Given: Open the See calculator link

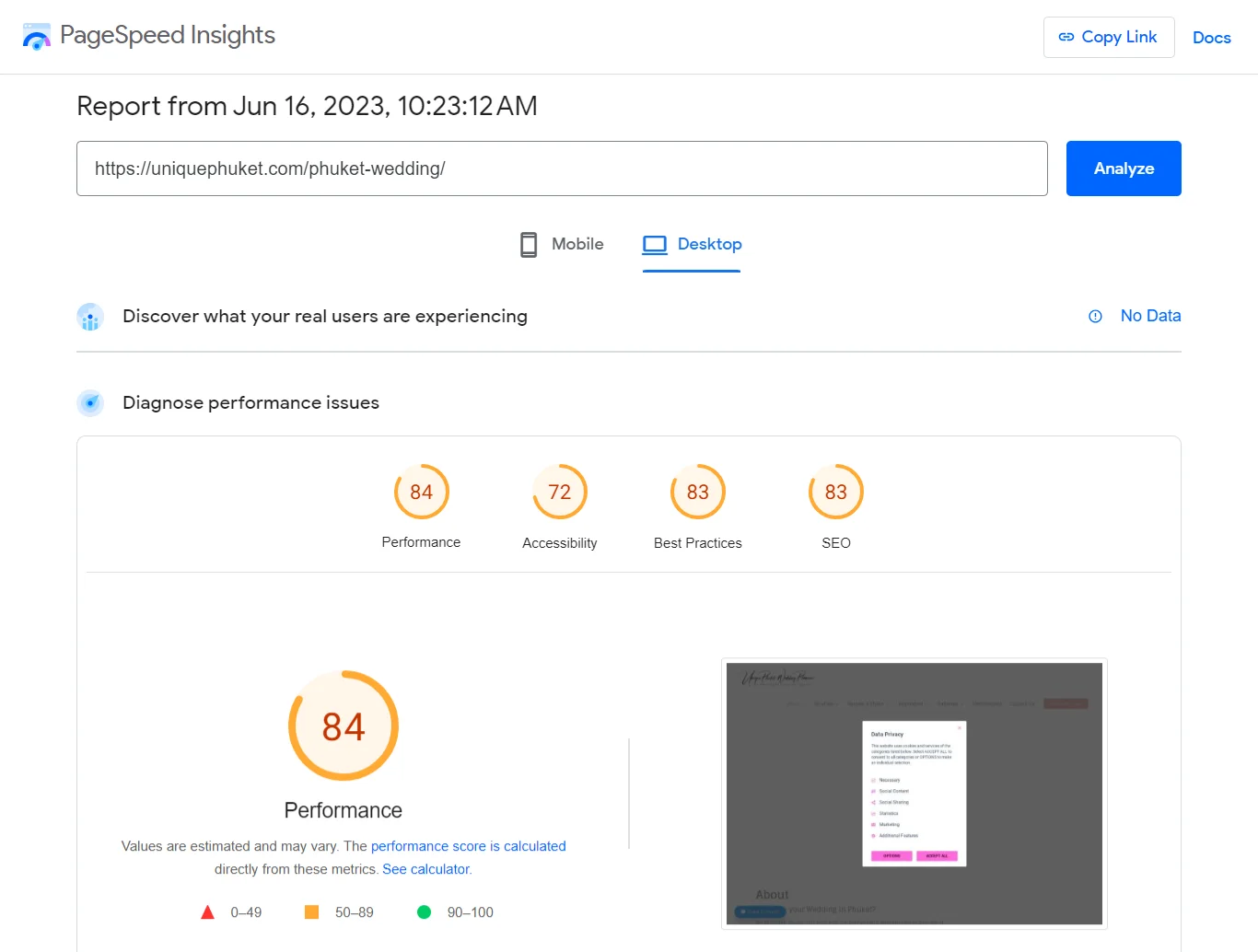Looking at the screenshot, I should pyautogui.click(x=425, y=869).
